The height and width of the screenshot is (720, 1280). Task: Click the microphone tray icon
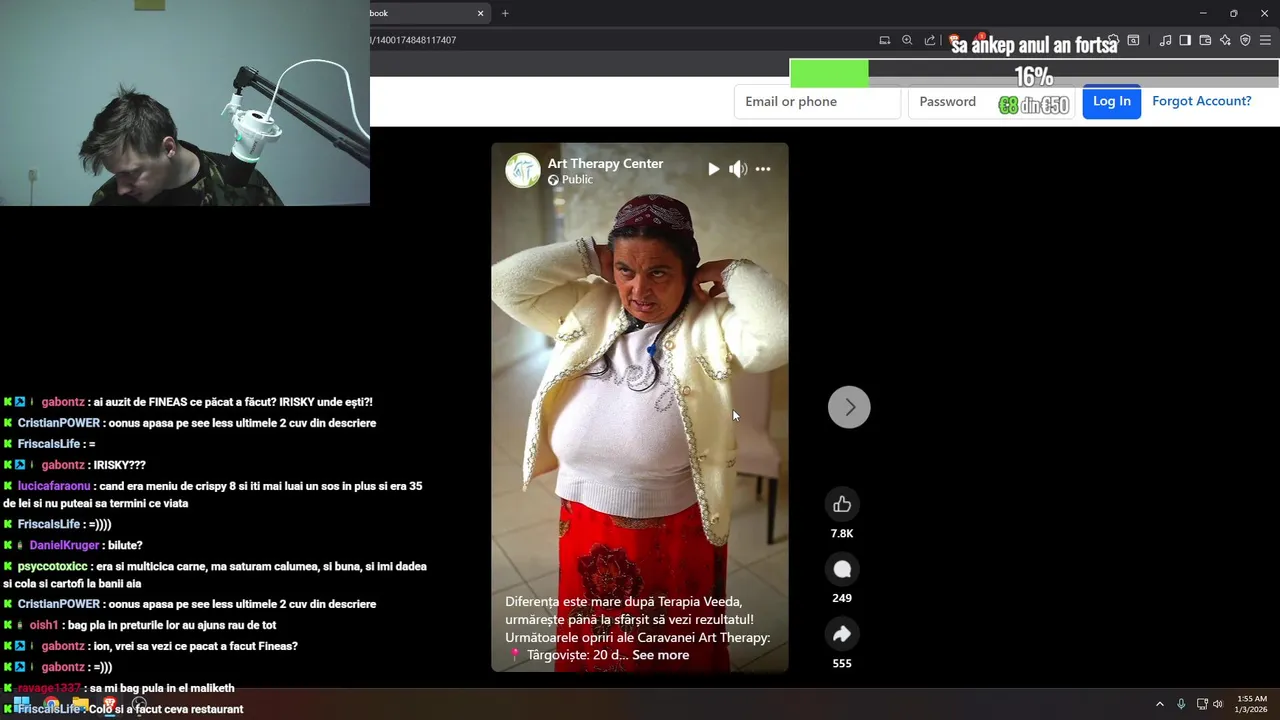[x=1181, y=704]
